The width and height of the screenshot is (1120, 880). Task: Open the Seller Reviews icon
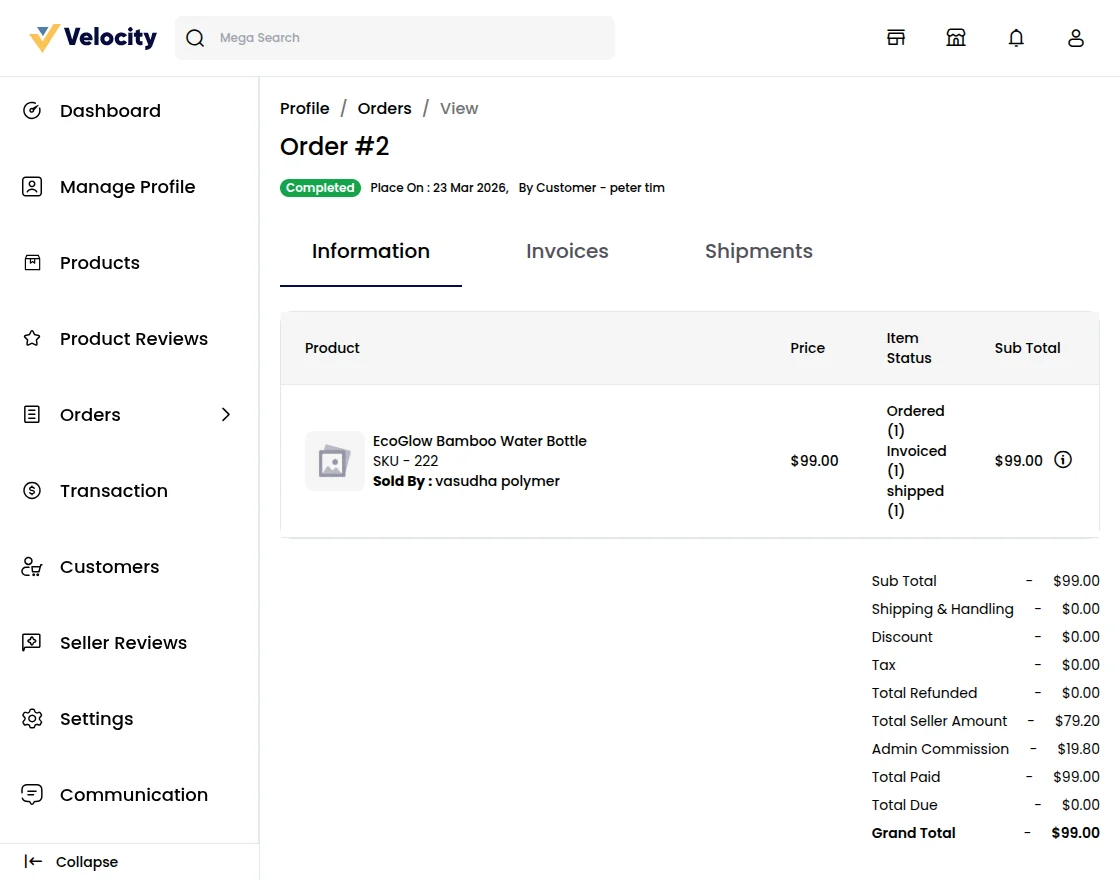(x=32, y=643)
